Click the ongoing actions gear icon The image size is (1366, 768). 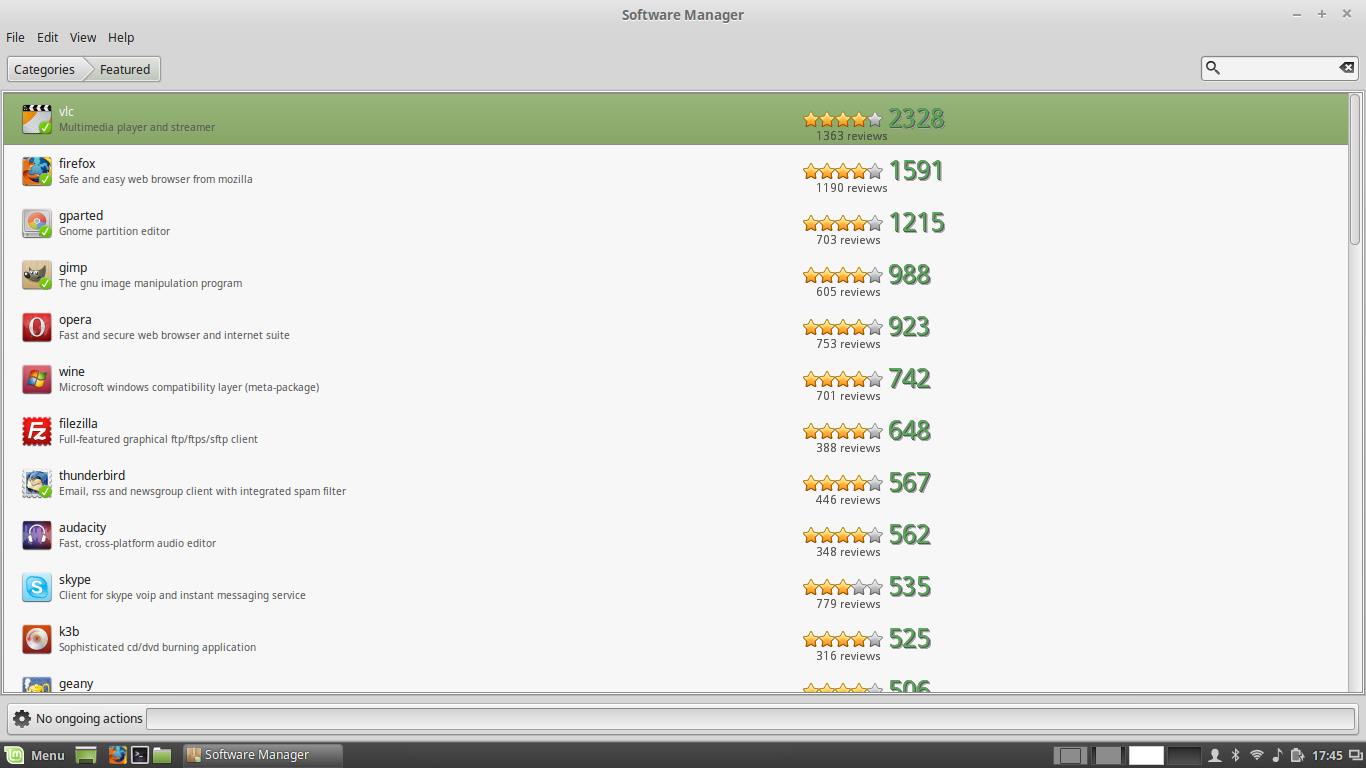22,718
